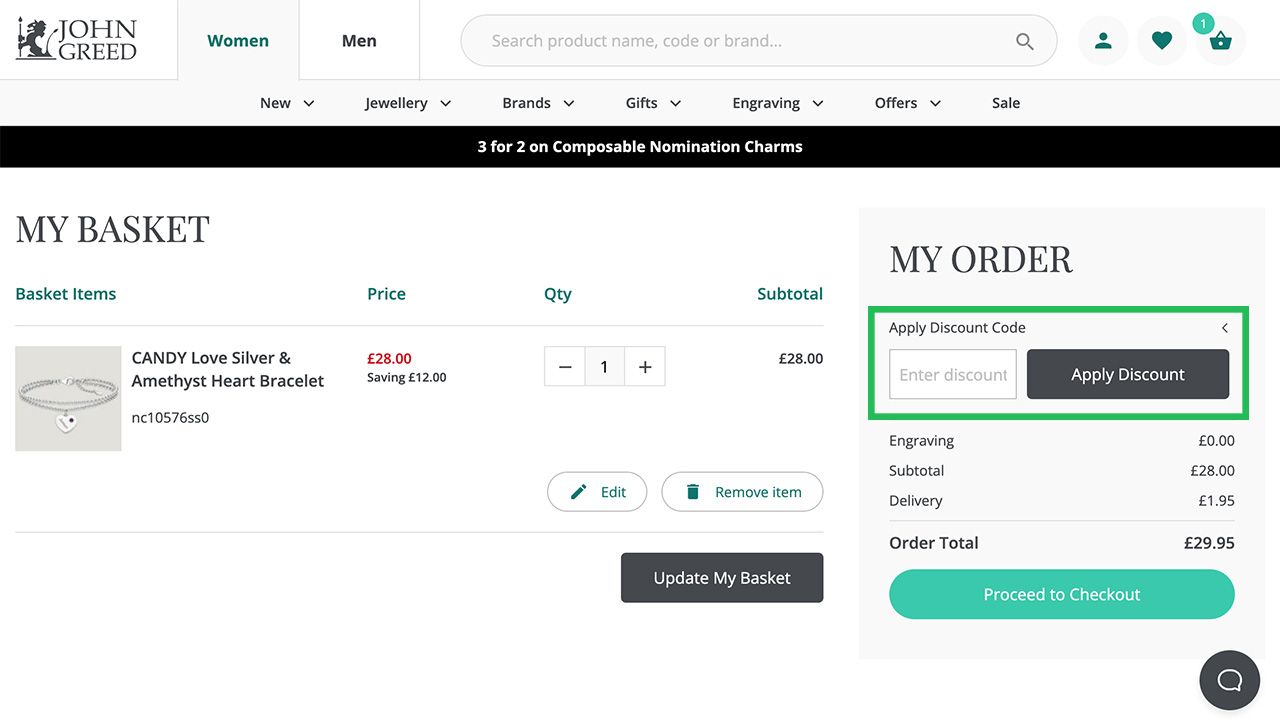
Task: Open the shopping basket icon
Action: coord(1220,41)
